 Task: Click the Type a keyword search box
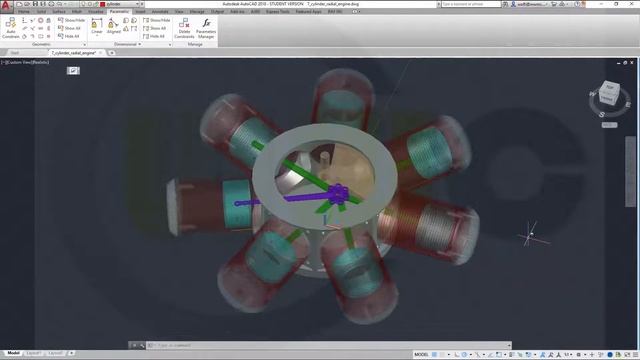(471, 4)
